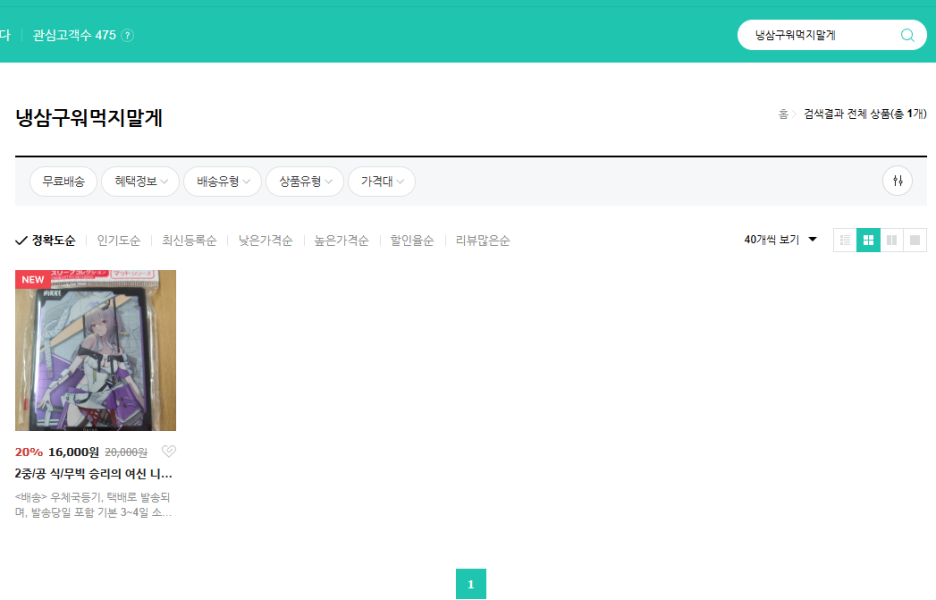Viewport: 936px width, 600px height.
Task: Sort results by 높은가격순
Action: (x=341, y=240)
